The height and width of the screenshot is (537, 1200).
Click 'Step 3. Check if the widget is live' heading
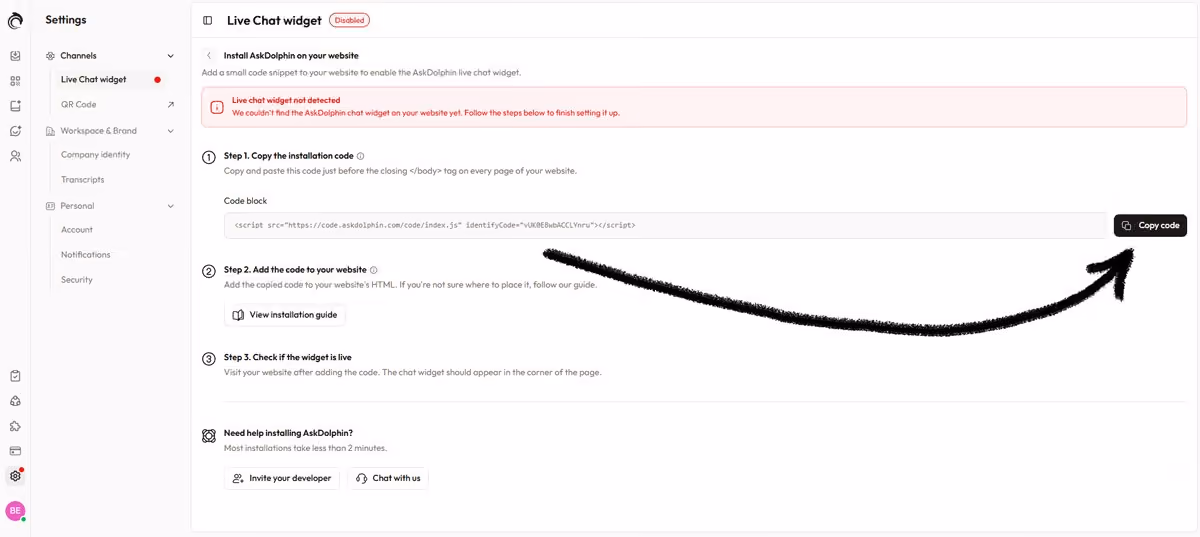coord(288,357)
